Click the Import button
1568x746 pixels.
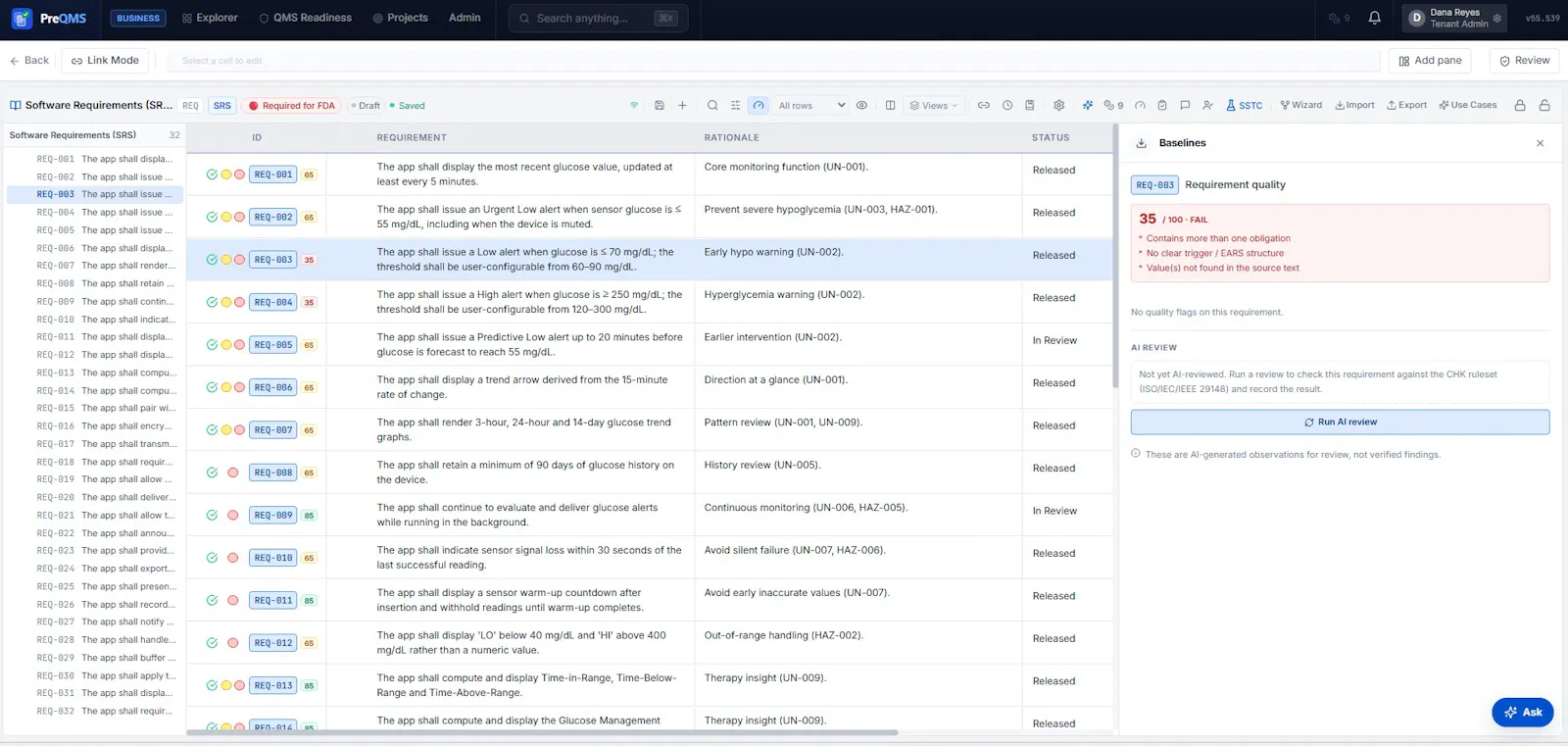[1354, 105]
